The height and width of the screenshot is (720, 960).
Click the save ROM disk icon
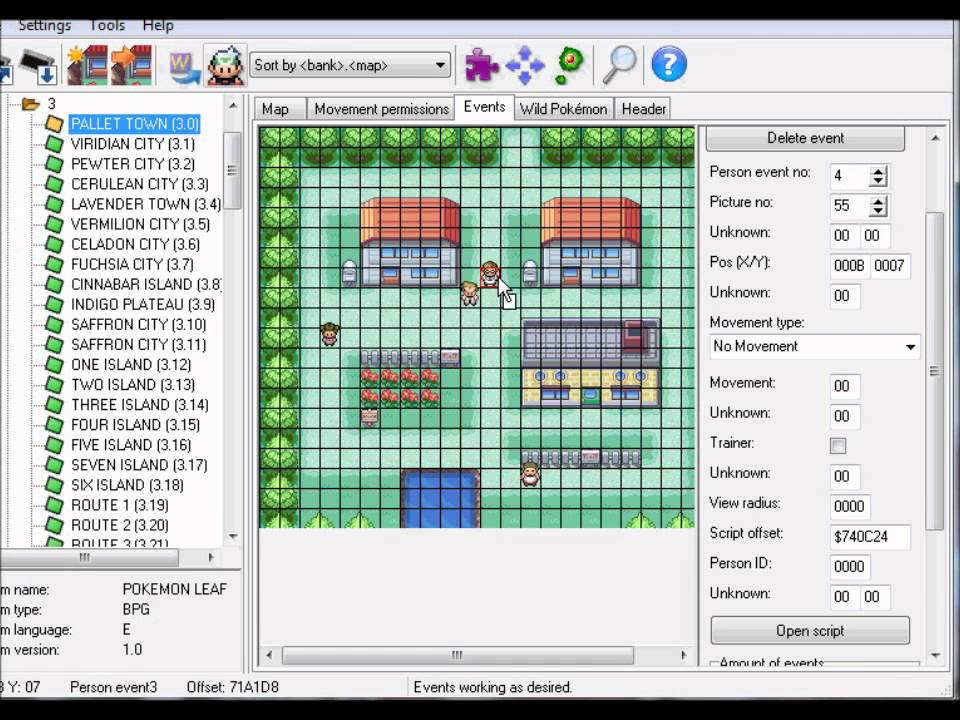pos(39,66)
